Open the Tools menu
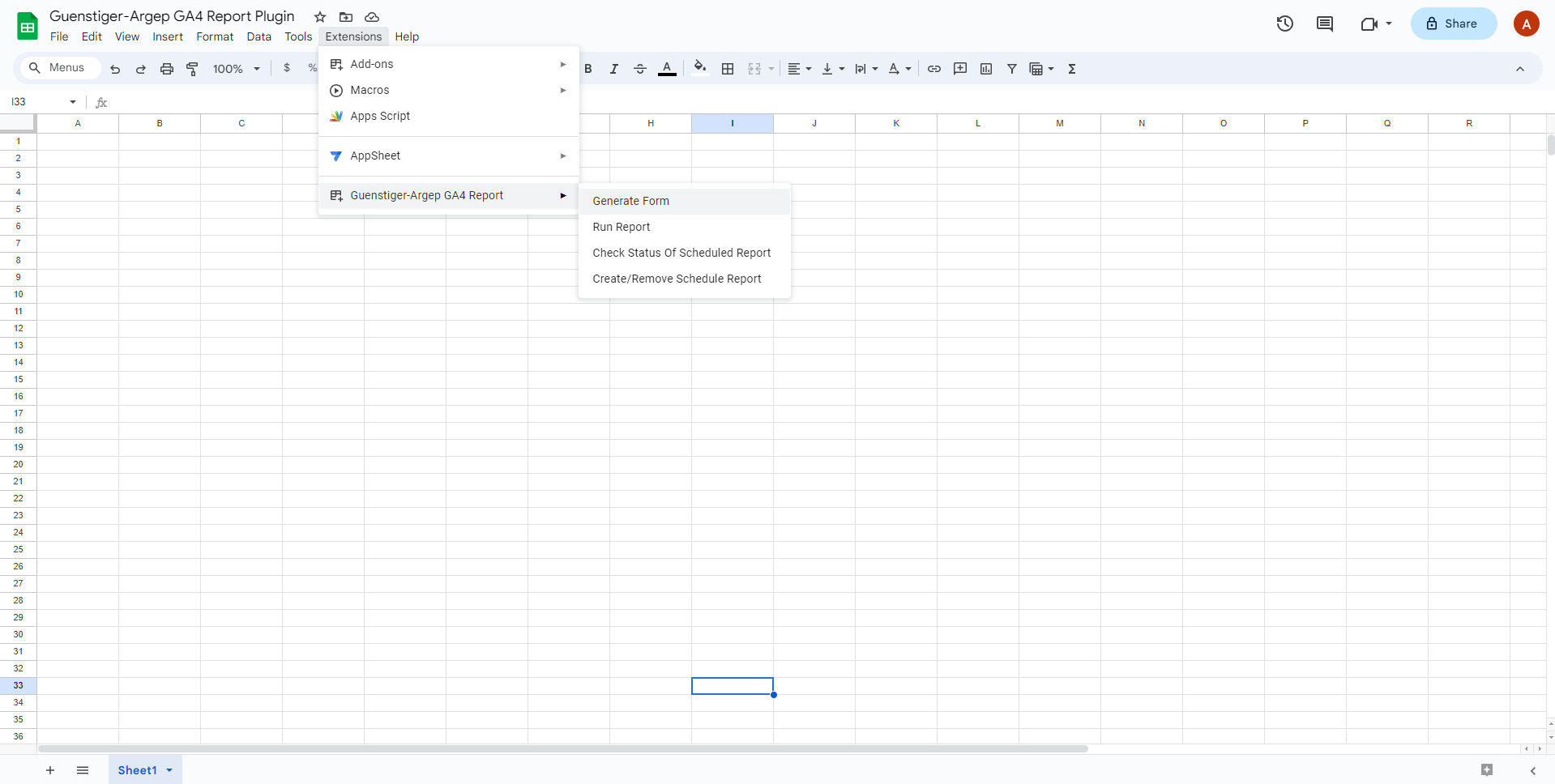The height and width of the screenshot is (784, 1555). pos(298,36)
